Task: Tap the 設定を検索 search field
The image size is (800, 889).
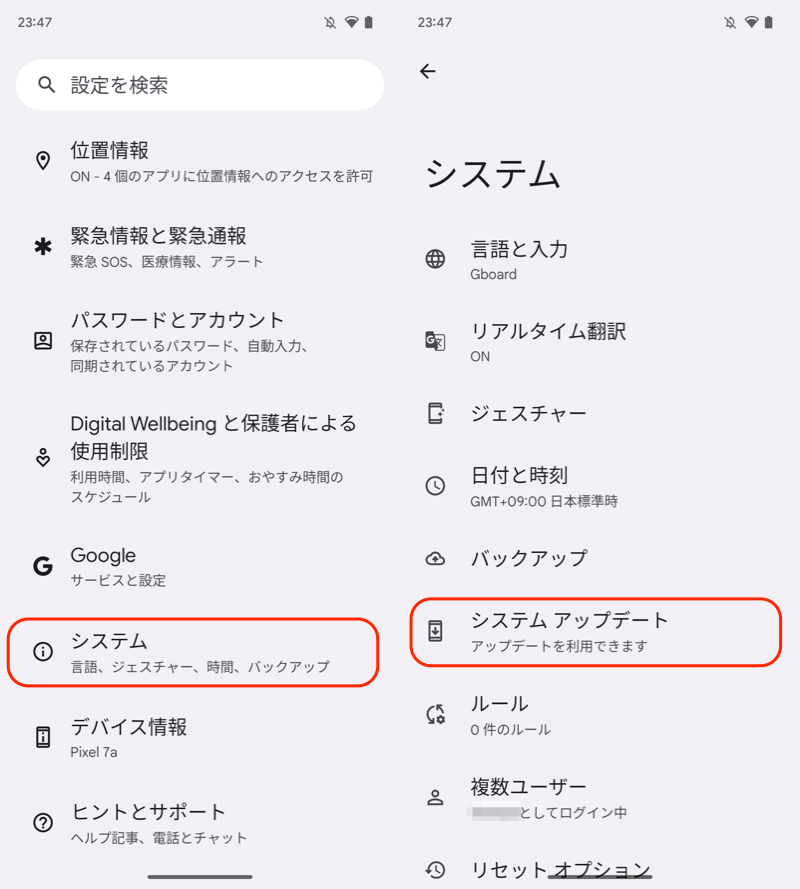Action: [x=210, y=85]
